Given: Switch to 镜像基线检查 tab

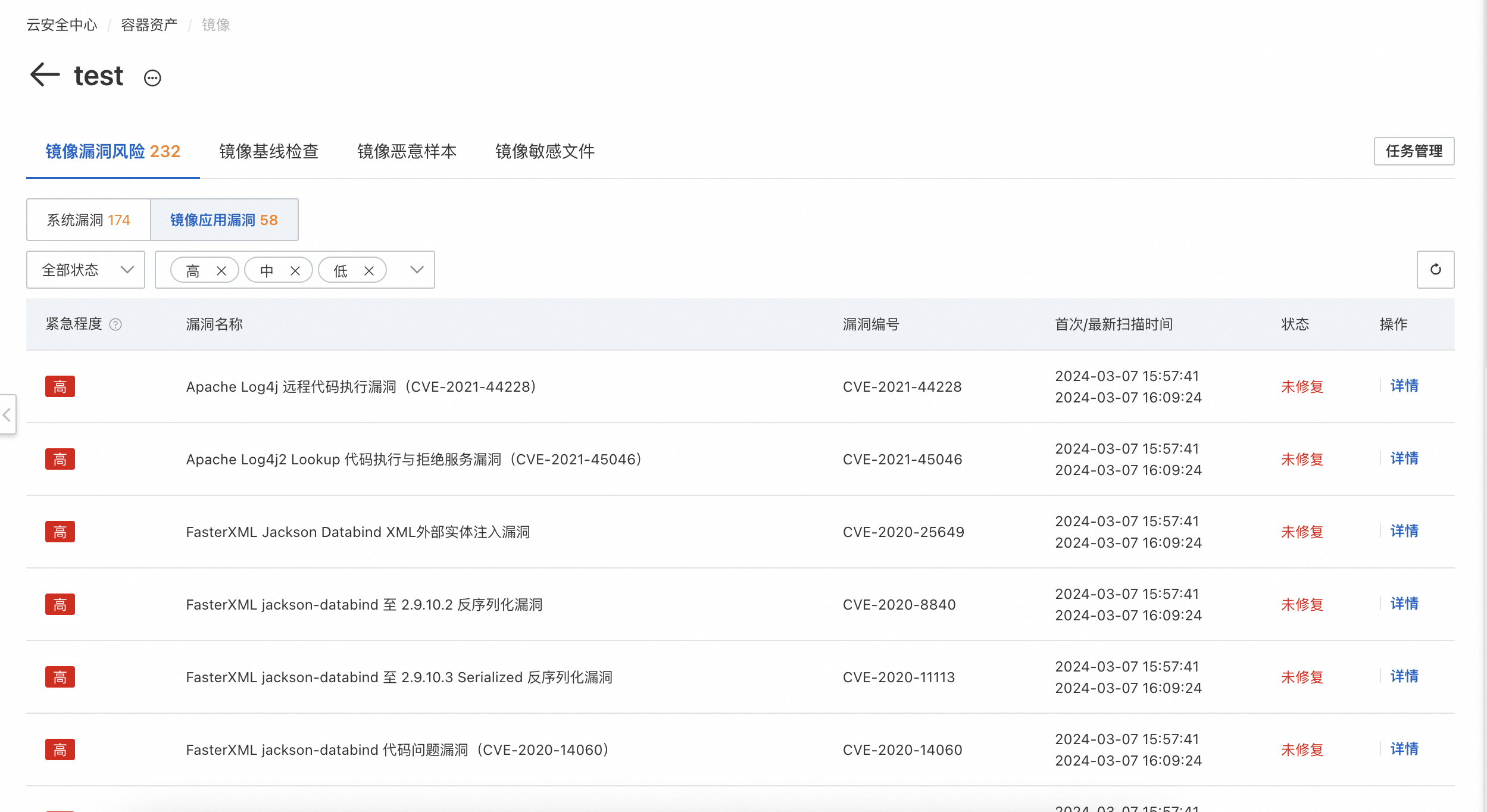Looking at the screenshot, I should (x=268, y=151).
